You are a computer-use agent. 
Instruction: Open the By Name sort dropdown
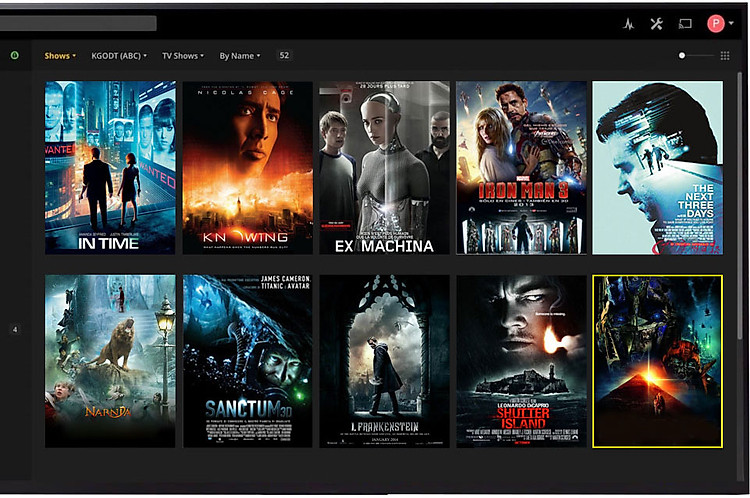(x=239, y=56)
